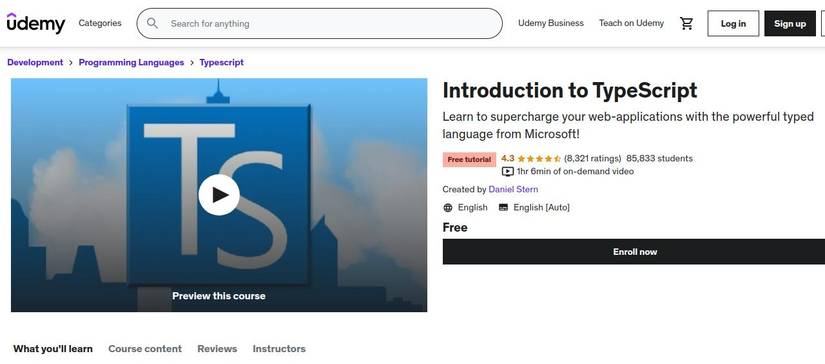
Task: Click the Enroll now button
Action: click(x=634, y=251)
